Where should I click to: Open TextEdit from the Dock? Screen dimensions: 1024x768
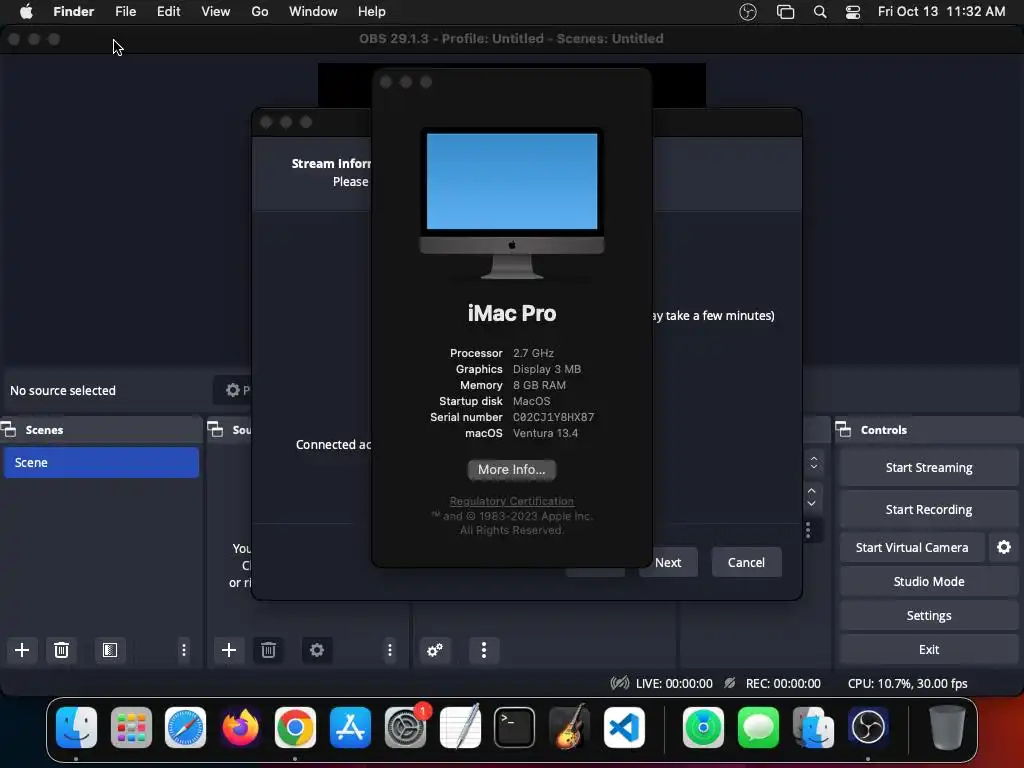(460, 727)
